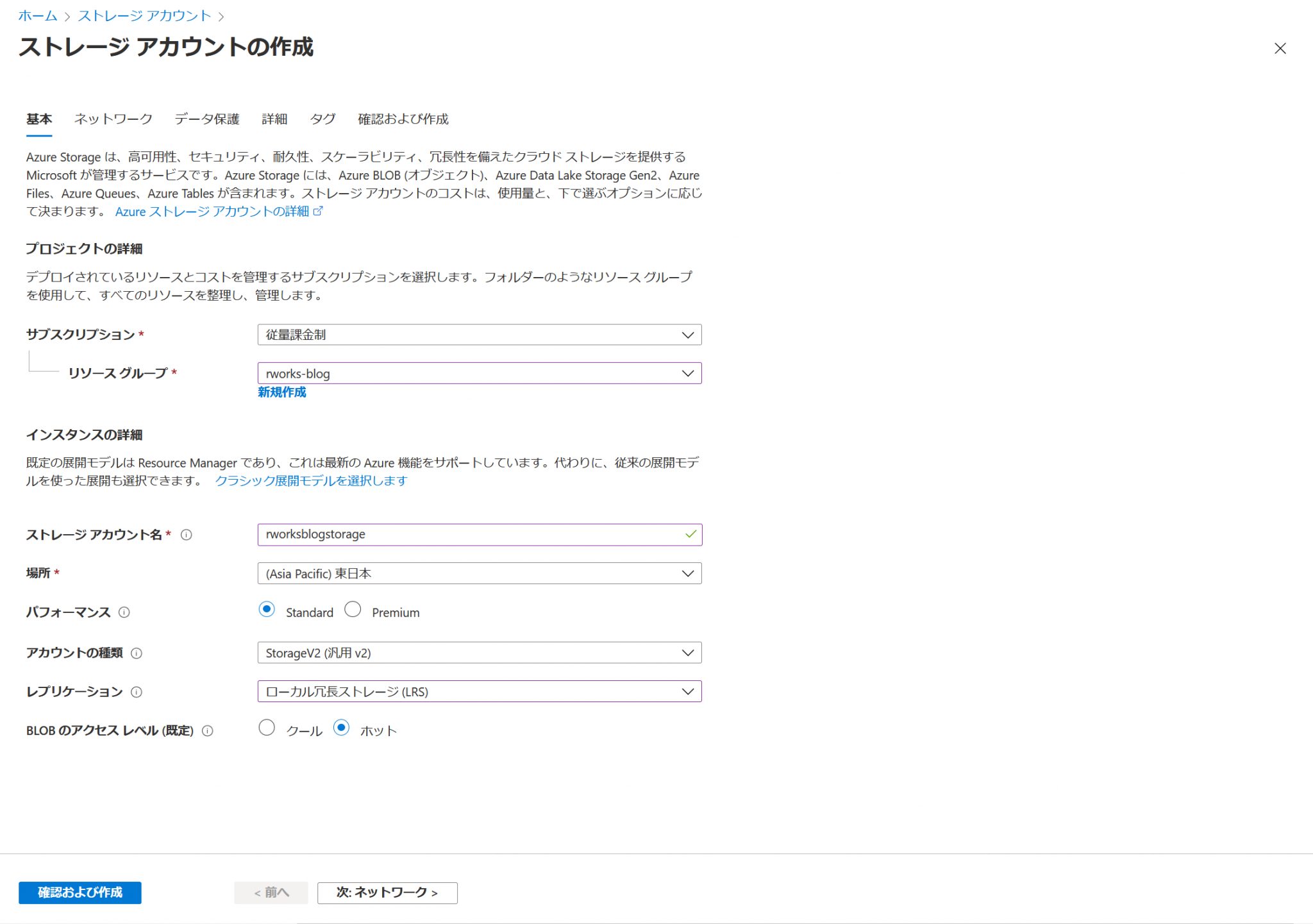The height and width of the screenshot is (924, 1313).
Task: Go to ストレージ アカウント in the breadcrumb
Action: coord(144,16)
